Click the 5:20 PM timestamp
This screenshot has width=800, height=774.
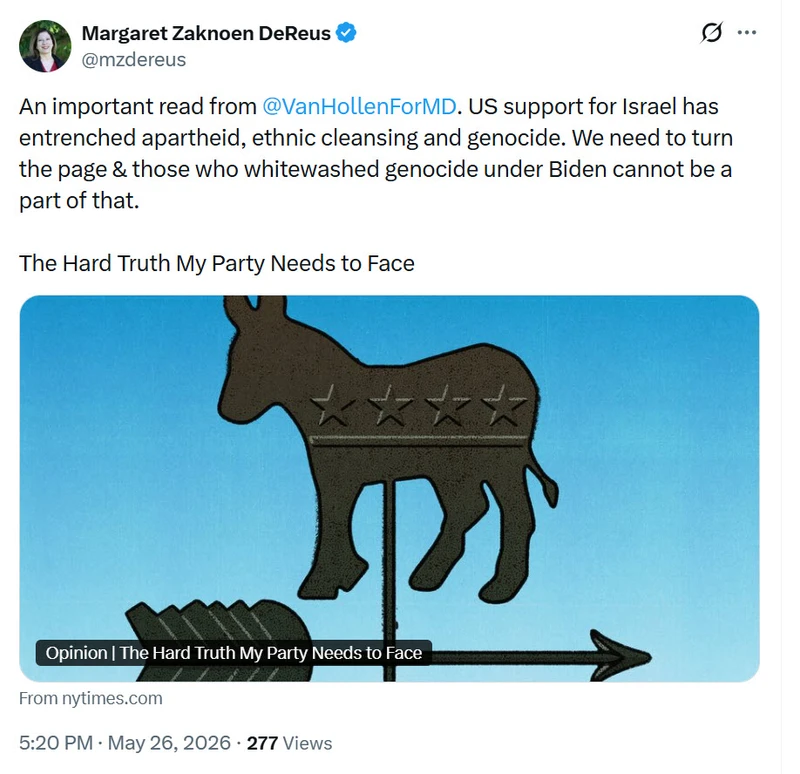(x=56, y=743)
